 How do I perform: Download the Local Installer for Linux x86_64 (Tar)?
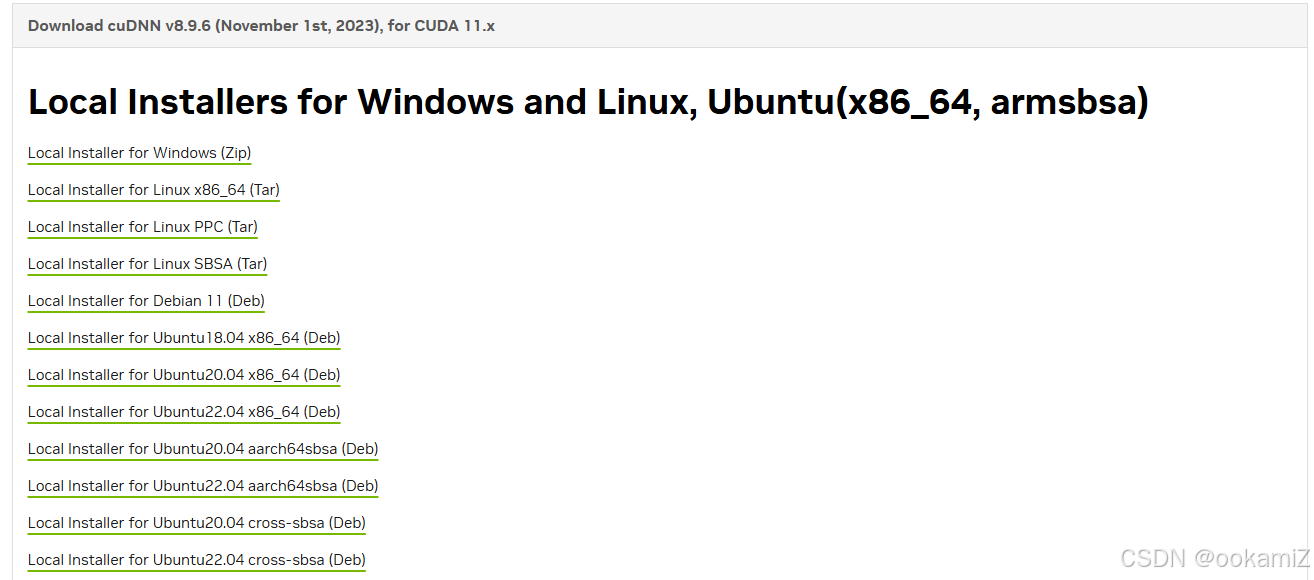152,190
